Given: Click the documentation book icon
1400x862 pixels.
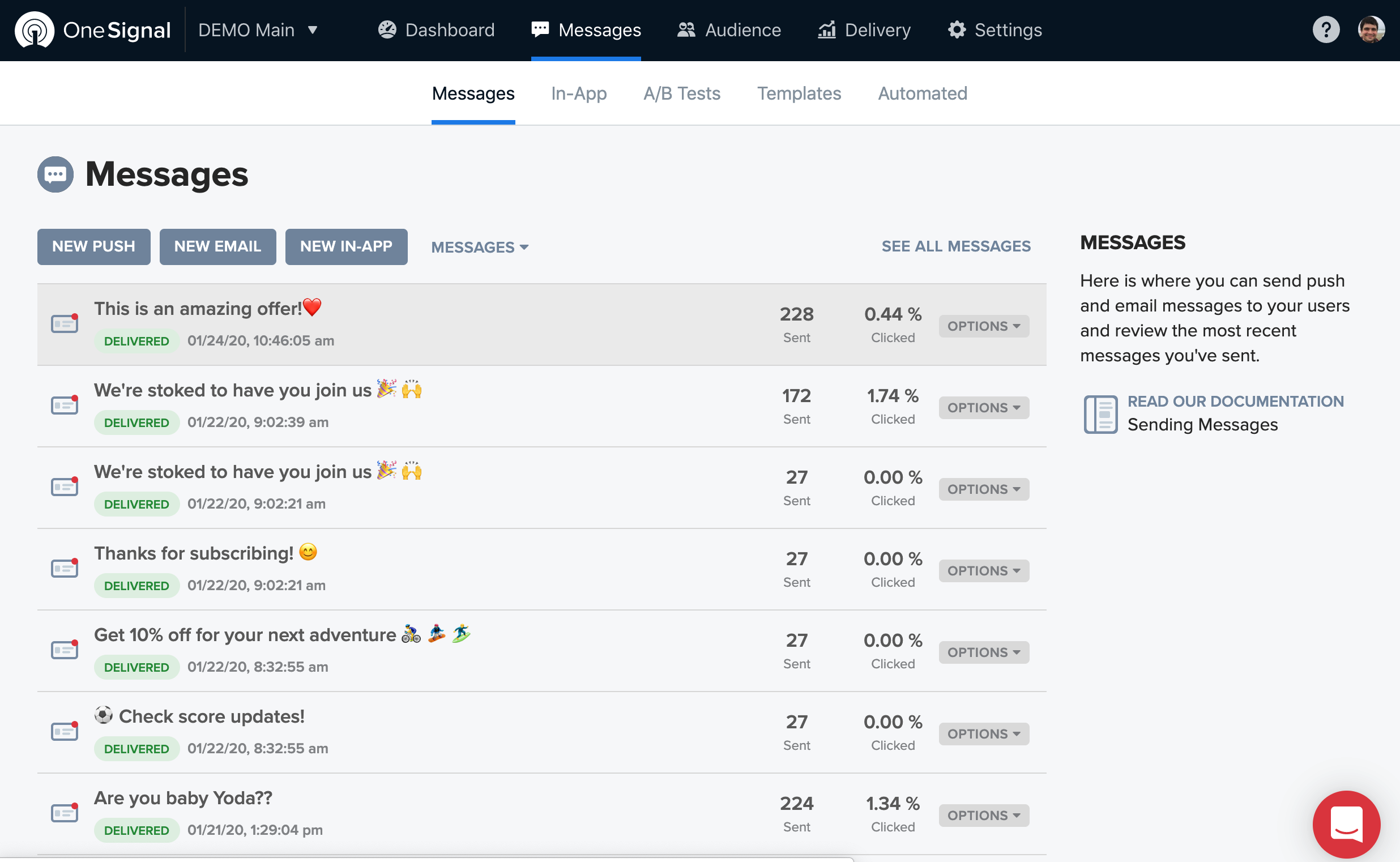Looking at the screenshot, I should pos(1100,414).
